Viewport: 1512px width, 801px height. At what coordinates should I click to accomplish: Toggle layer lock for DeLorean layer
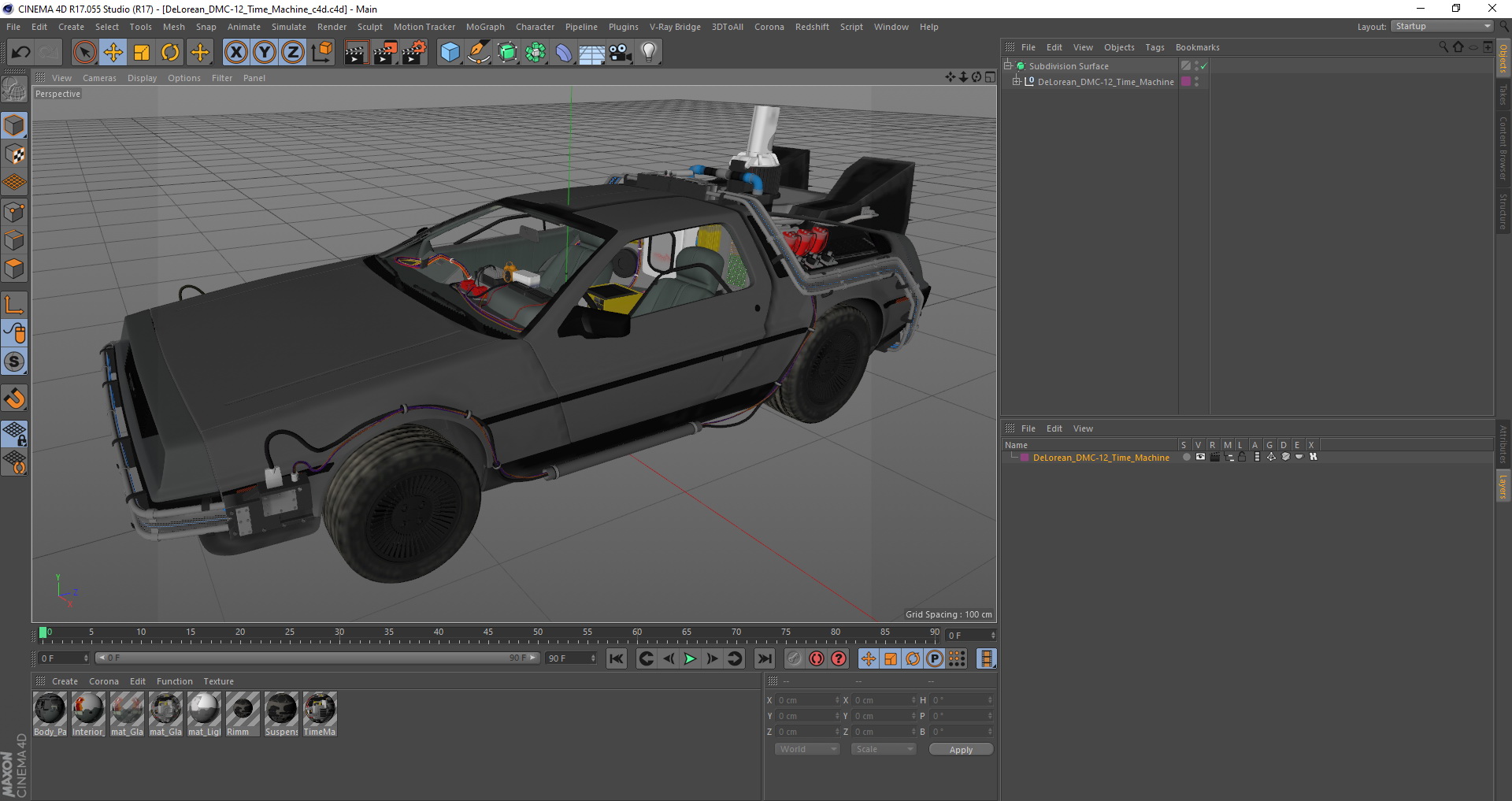coord(1242,457)
